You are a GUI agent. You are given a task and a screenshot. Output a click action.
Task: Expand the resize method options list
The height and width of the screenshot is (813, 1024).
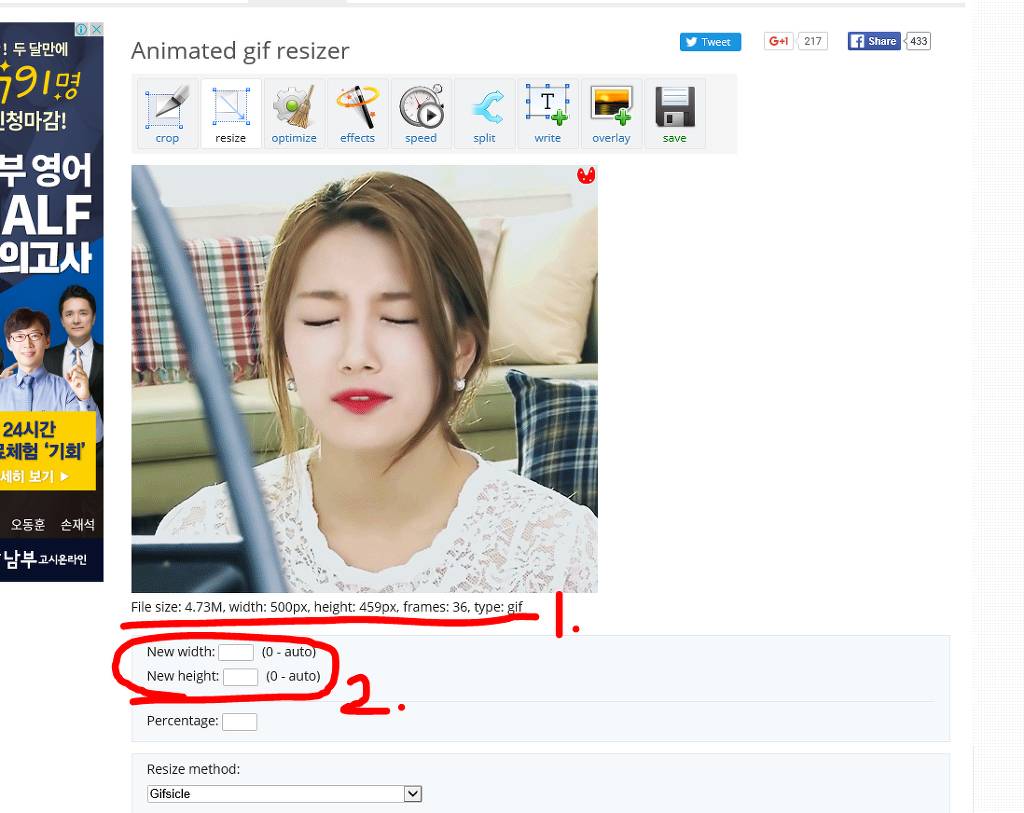pyautogui.click(x=411, y=793)
